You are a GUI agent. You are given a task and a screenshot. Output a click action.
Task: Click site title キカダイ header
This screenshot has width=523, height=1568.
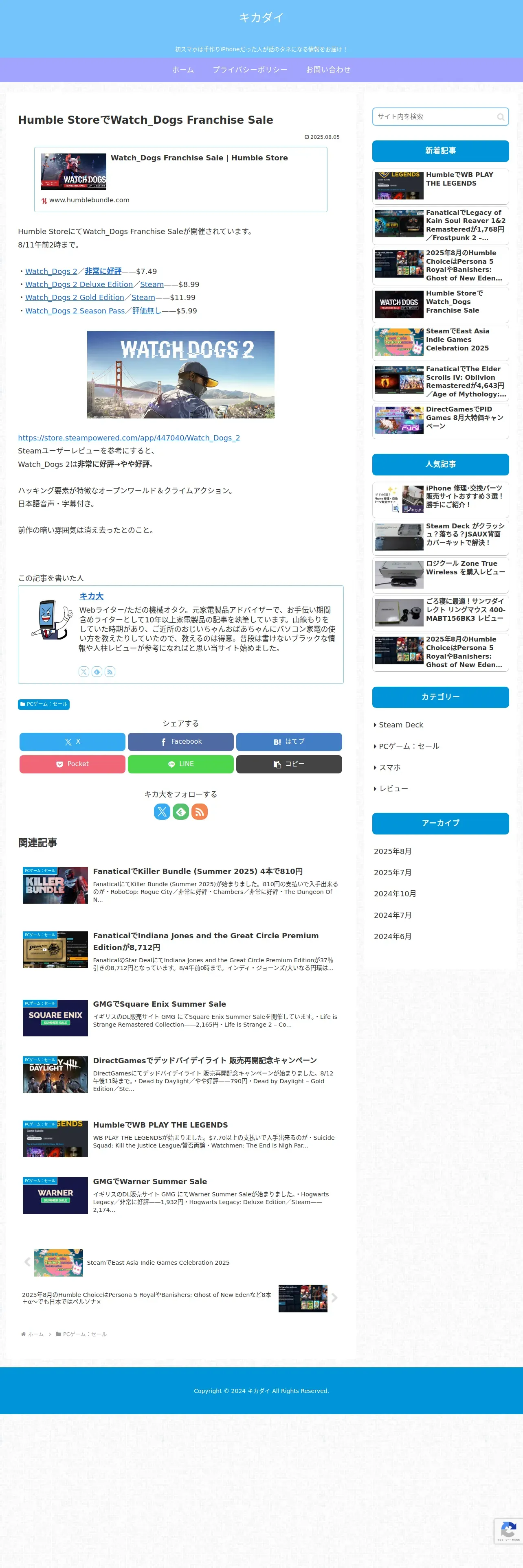pos(261,18)
